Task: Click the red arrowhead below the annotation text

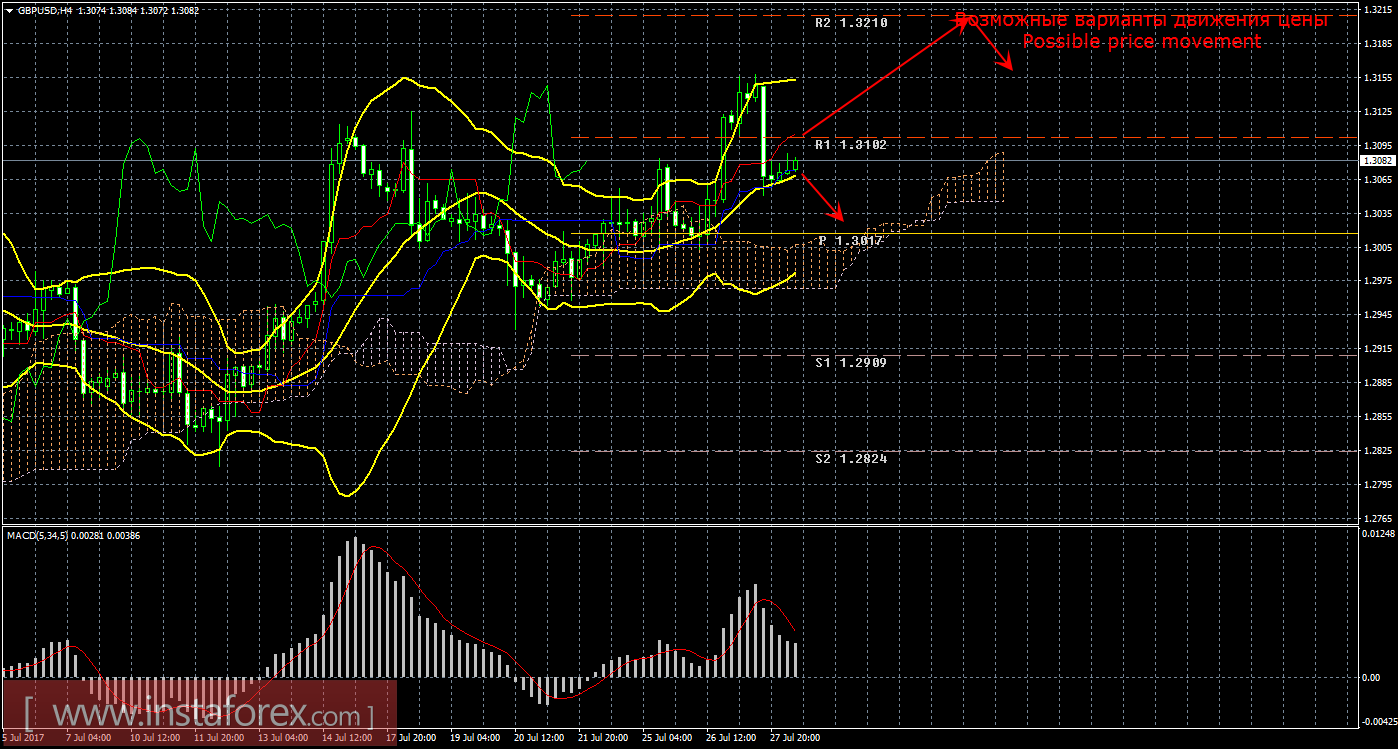Action: point(1008,64)
